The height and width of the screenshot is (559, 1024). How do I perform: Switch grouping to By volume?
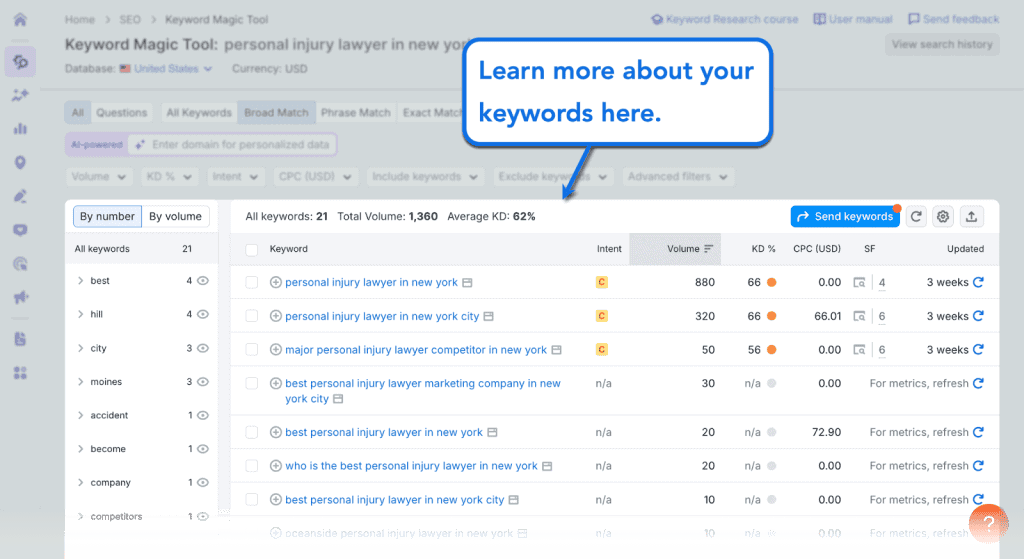[x=175, y=216]
